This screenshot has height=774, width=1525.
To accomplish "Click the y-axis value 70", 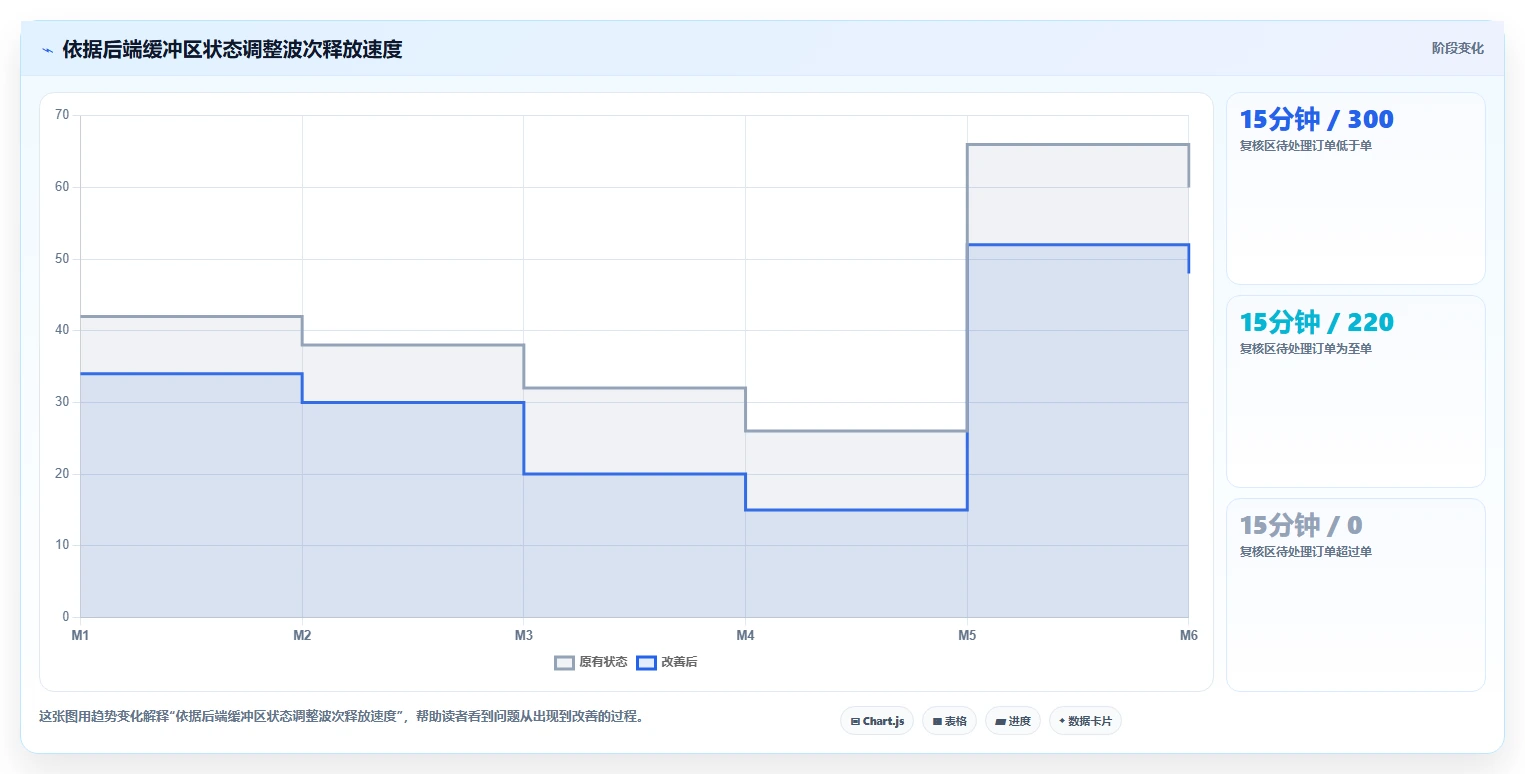I will [x=62, y=115].
